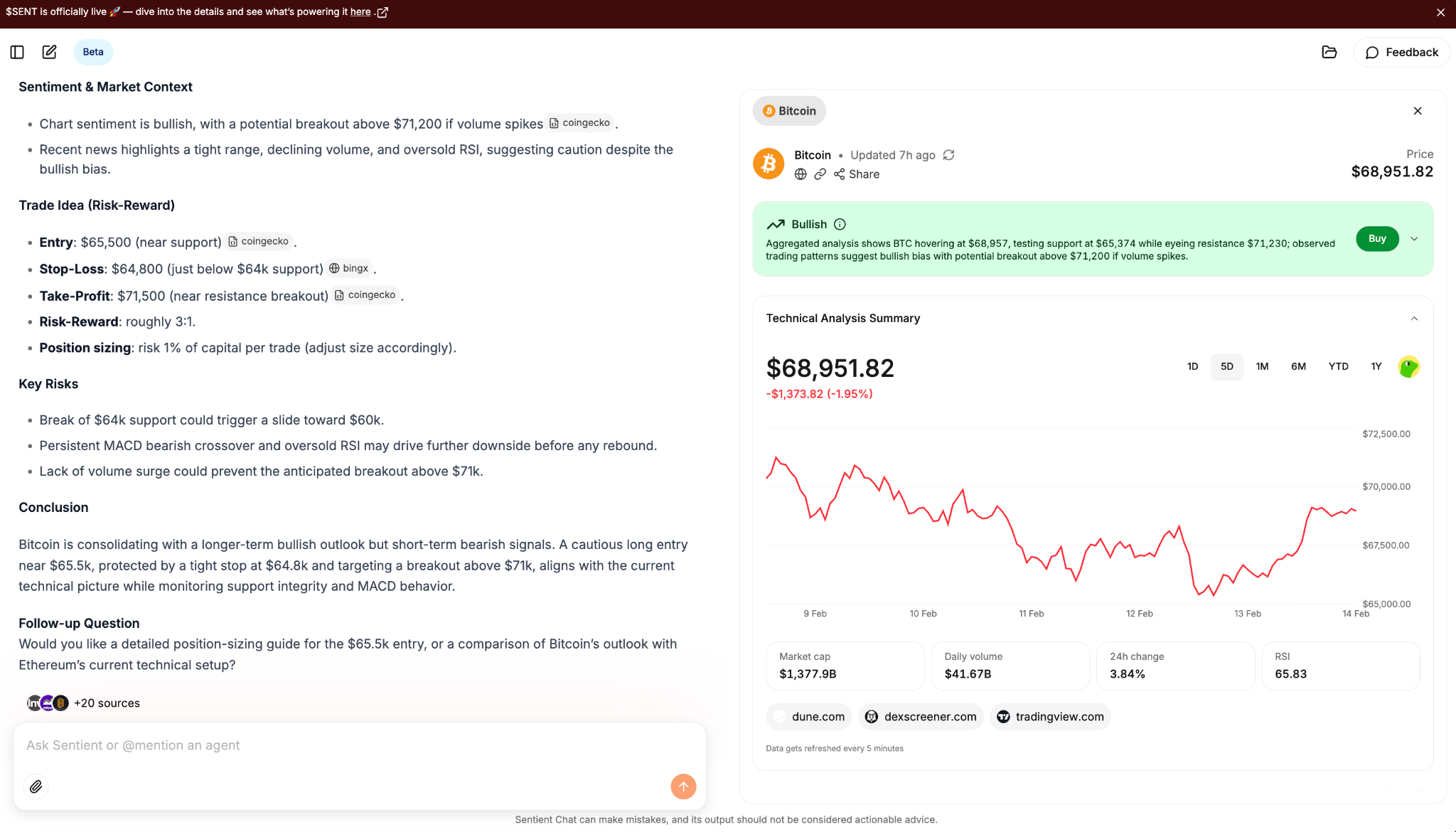
Task: Select the YTD chart range
Action: (x=1338, y=367)
